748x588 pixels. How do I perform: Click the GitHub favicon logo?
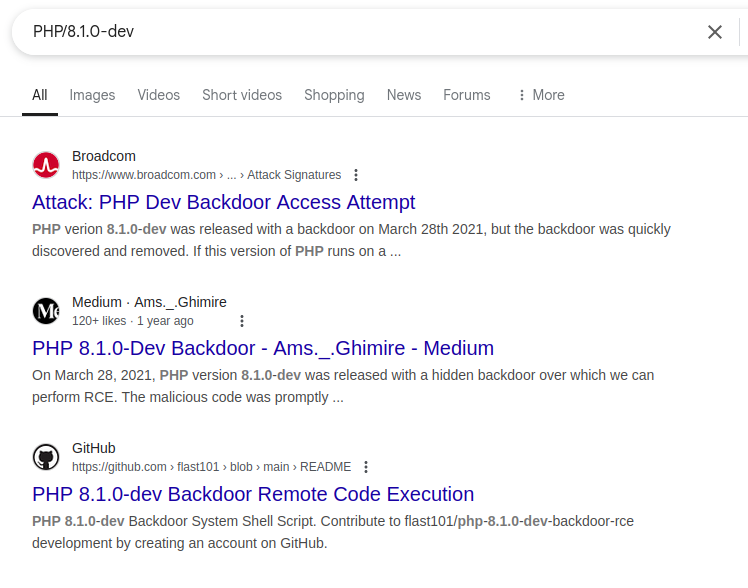[46, 457]
